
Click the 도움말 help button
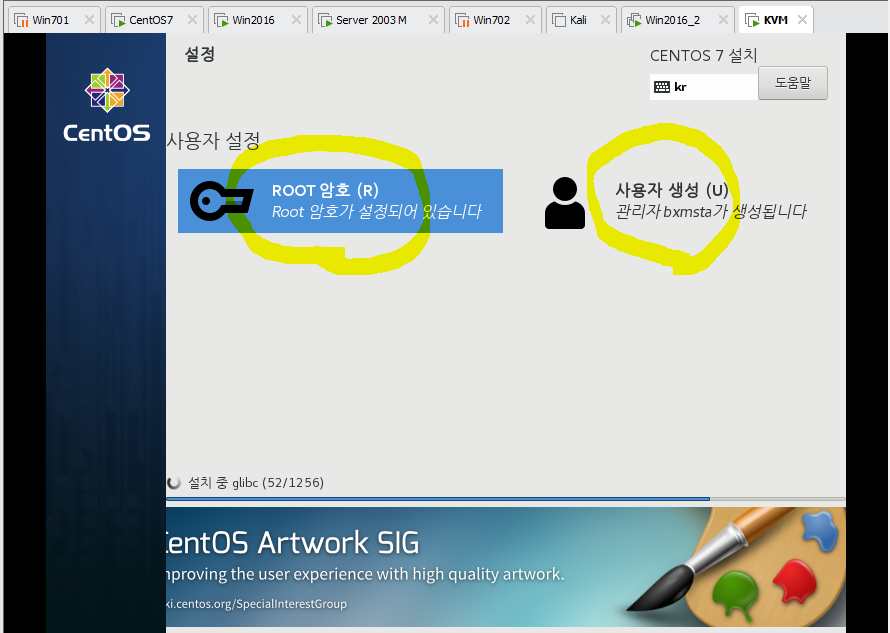point(792,83)
